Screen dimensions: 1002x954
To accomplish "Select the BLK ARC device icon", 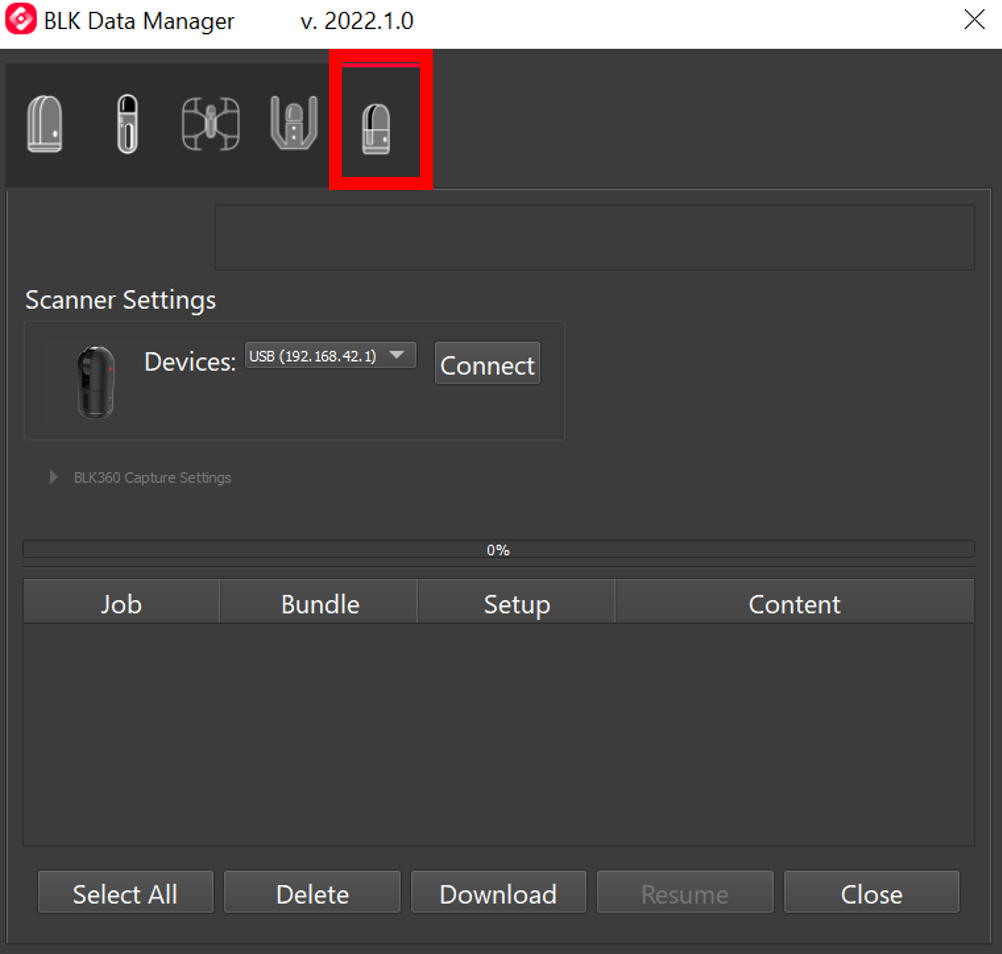I will click(x=292, y=122).
